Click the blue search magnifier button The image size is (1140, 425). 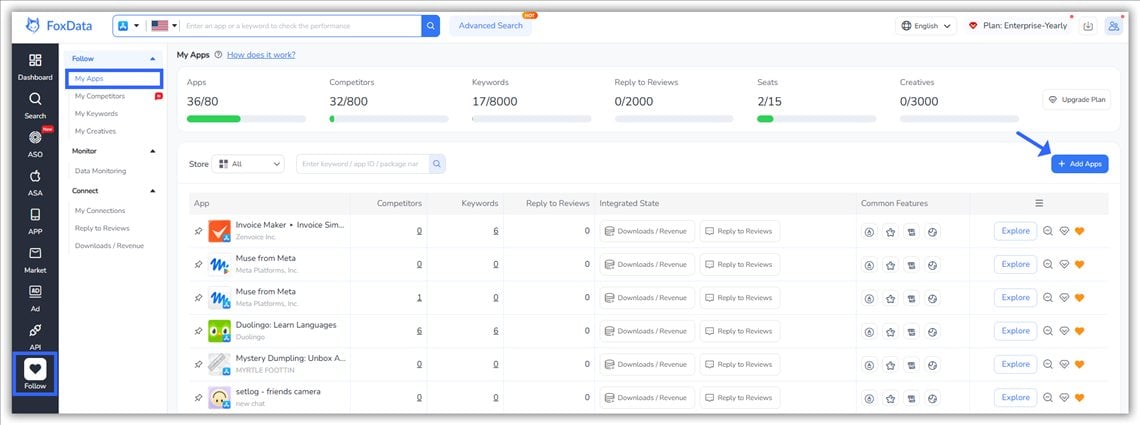tap(430, 25)
